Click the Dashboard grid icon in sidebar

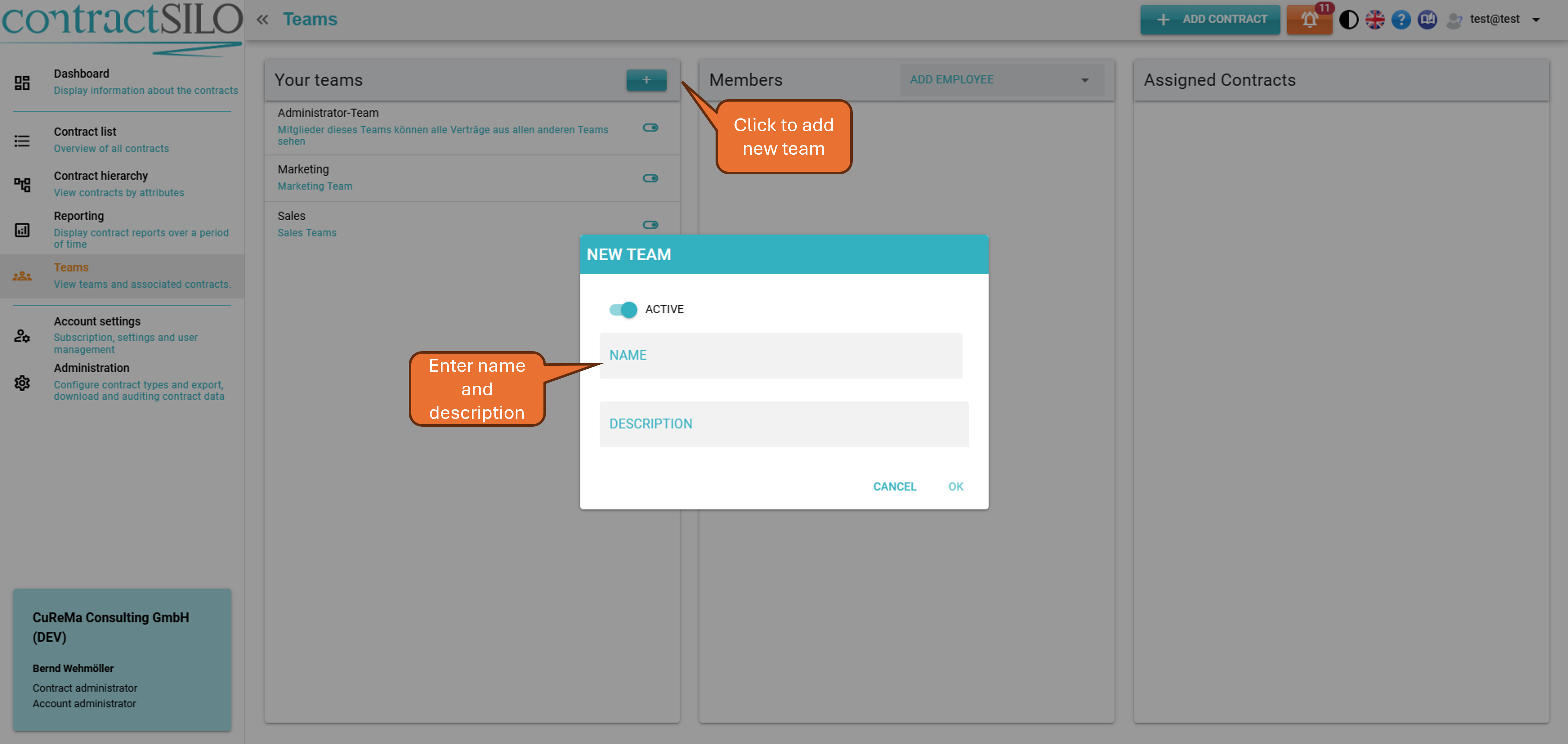pos(22,83)
